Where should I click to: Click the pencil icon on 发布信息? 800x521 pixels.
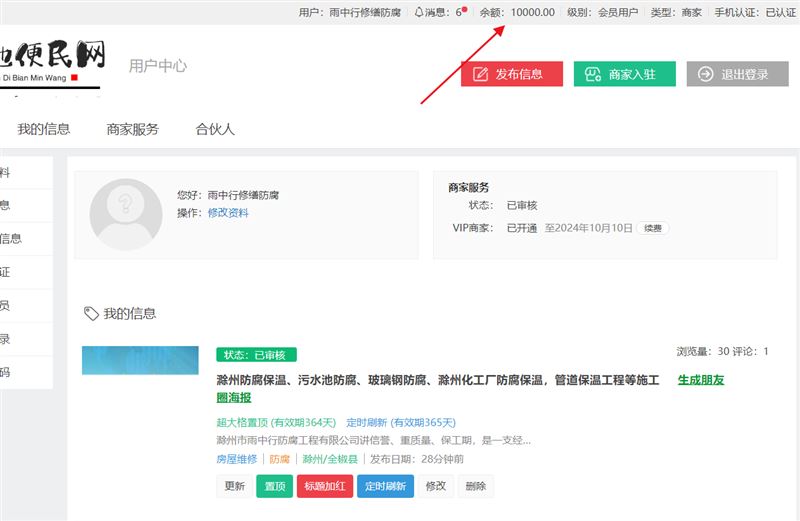480,74
